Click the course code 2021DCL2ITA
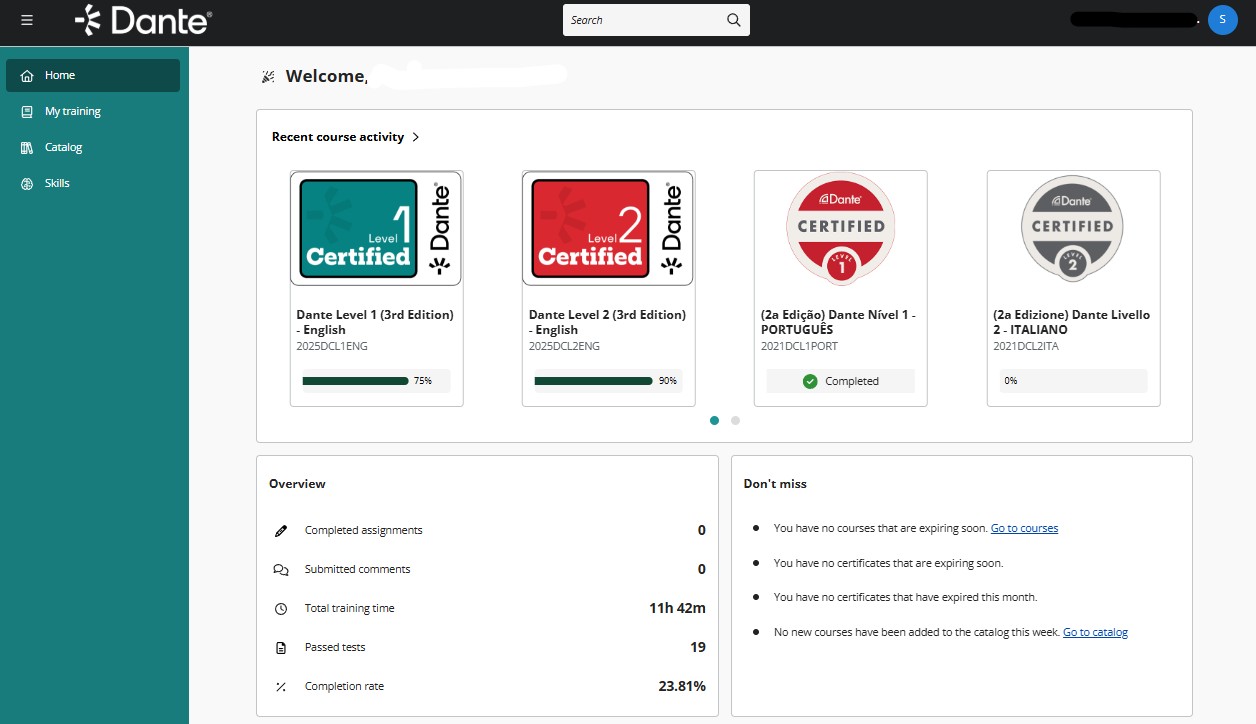The height and width of the screenshot is (724, 1256). (1027, 346)
